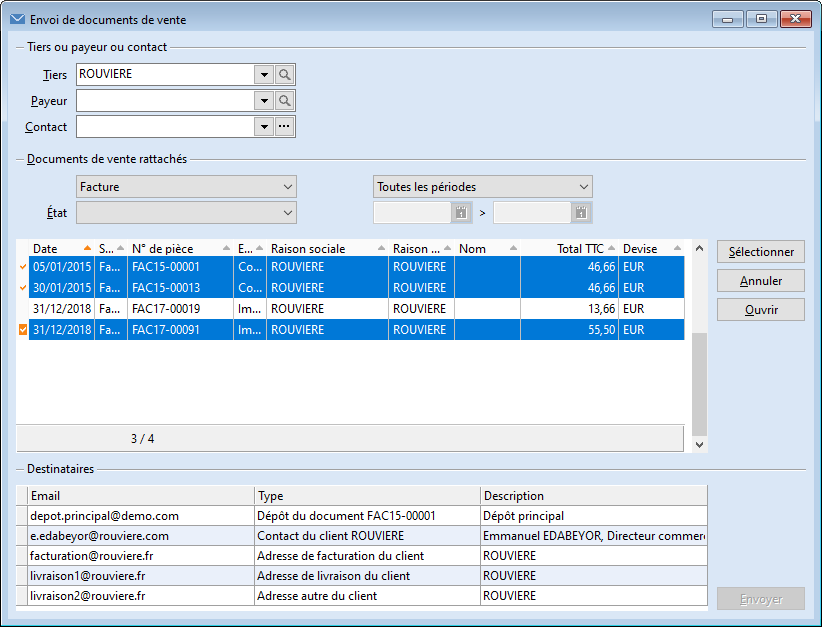Sort by Devise column header

point(651,248)
